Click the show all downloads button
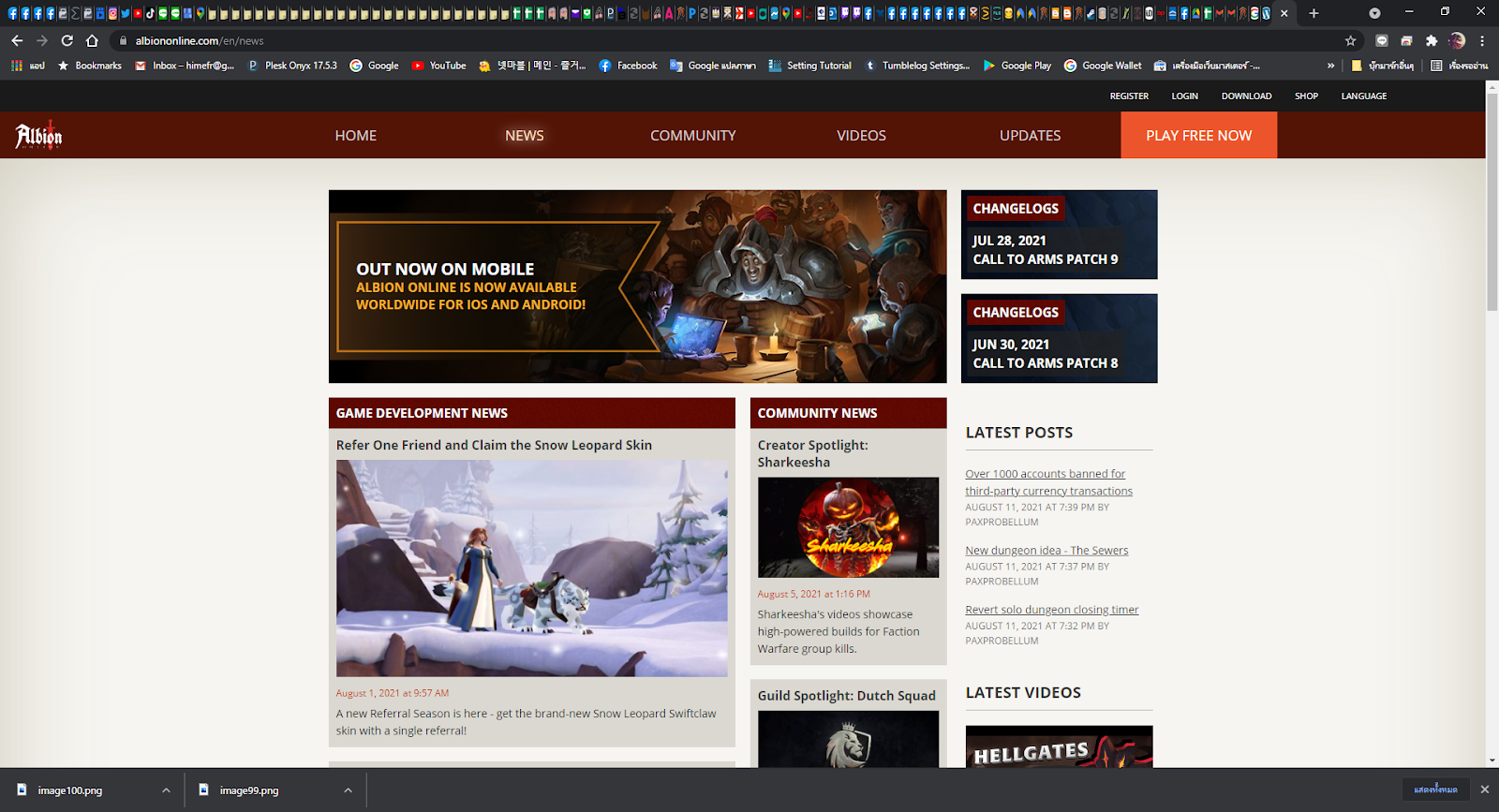1499x812 pixels. coord(1435,790)
